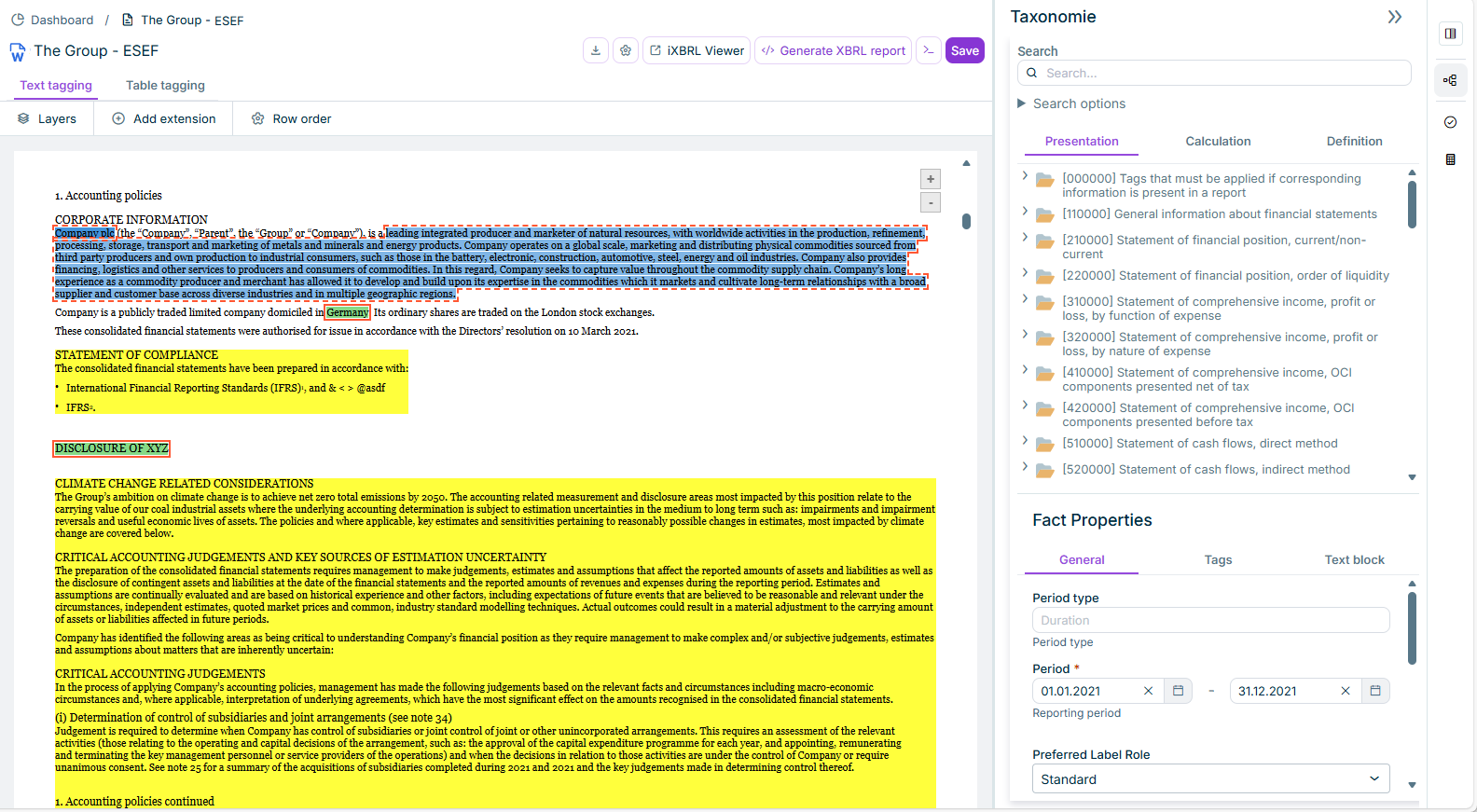1477x812 pixels.
Task: Open the General tab in Fact Properties
Action: point(1082,559)
